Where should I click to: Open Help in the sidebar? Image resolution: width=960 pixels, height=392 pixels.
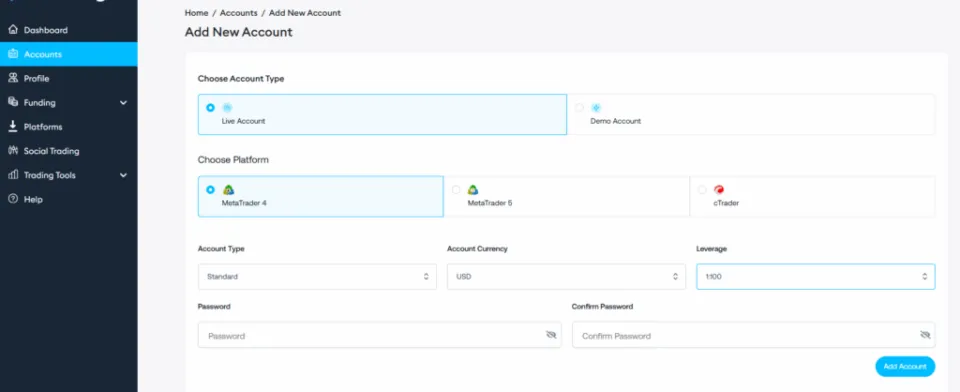click(x=69, y=199)
